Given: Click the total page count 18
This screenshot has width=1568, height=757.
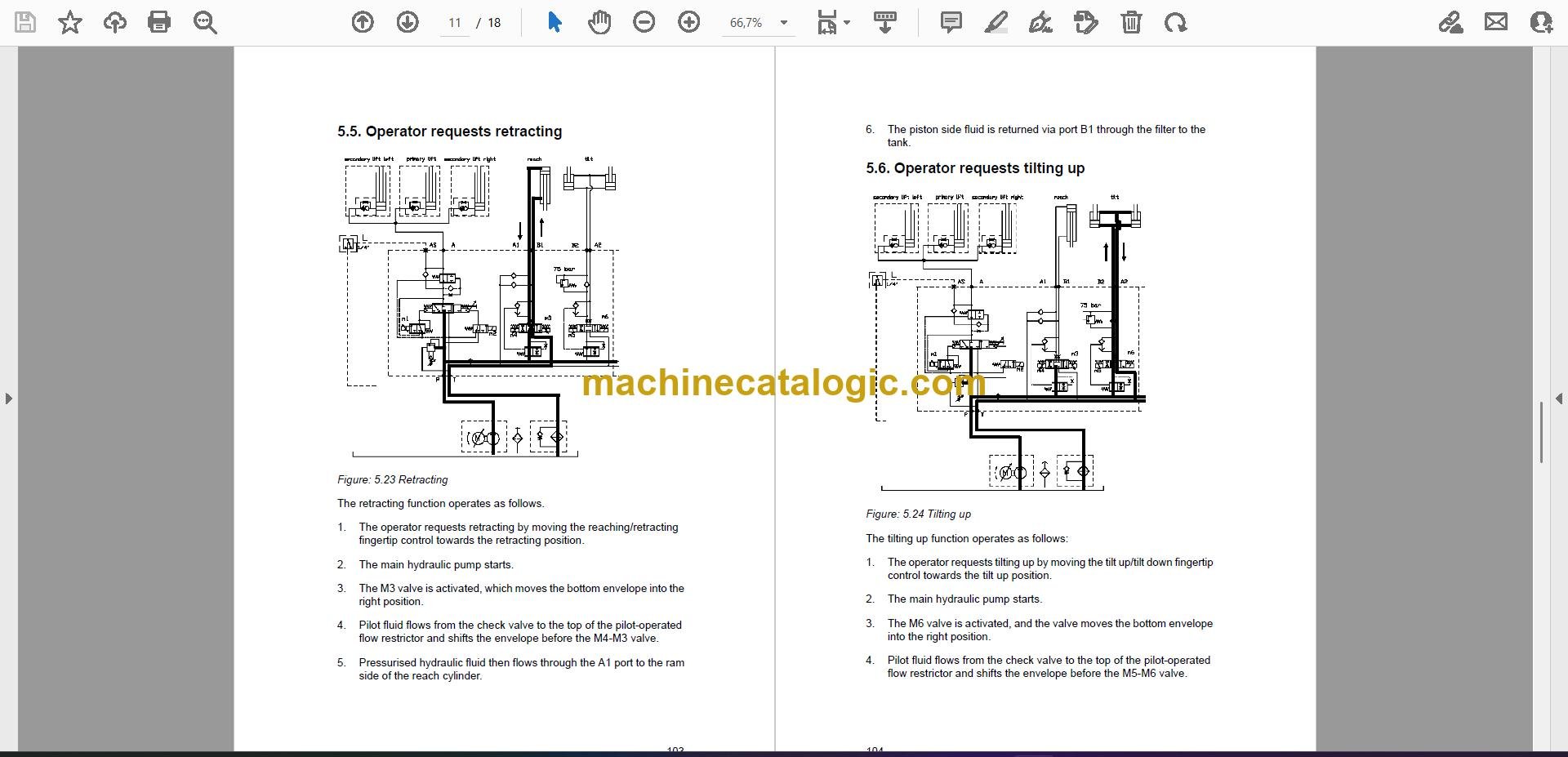Looking at the screenshot, I should (494, 23).
